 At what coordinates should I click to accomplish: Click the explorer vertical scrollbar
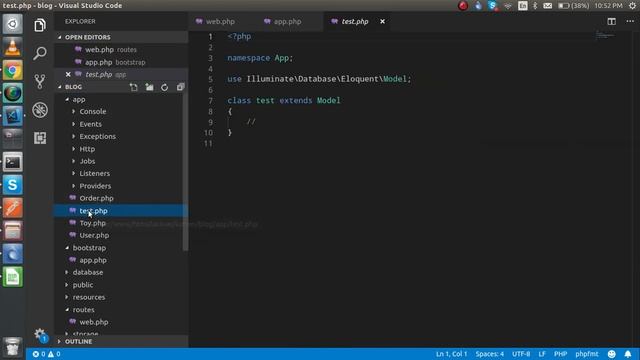click(185, 171)
